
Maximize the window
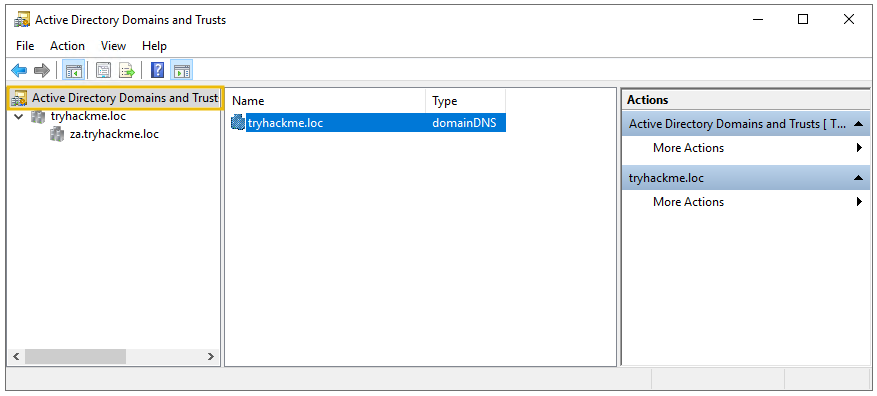click(803, 20)
